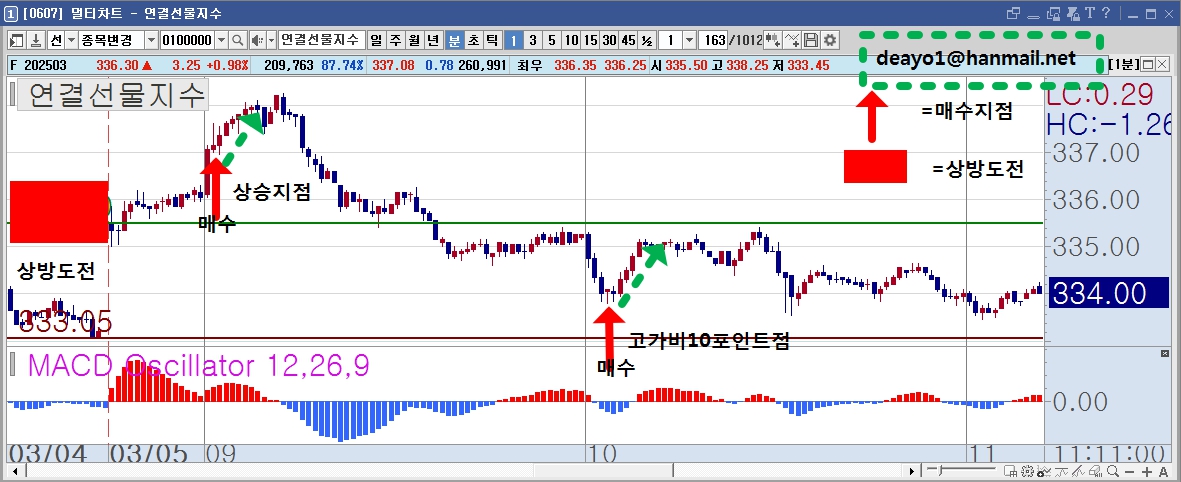Viewport: 1181px width, 482px height.
Task: Click the underscore bar icon in title bar
Action: pos(1033,17)
